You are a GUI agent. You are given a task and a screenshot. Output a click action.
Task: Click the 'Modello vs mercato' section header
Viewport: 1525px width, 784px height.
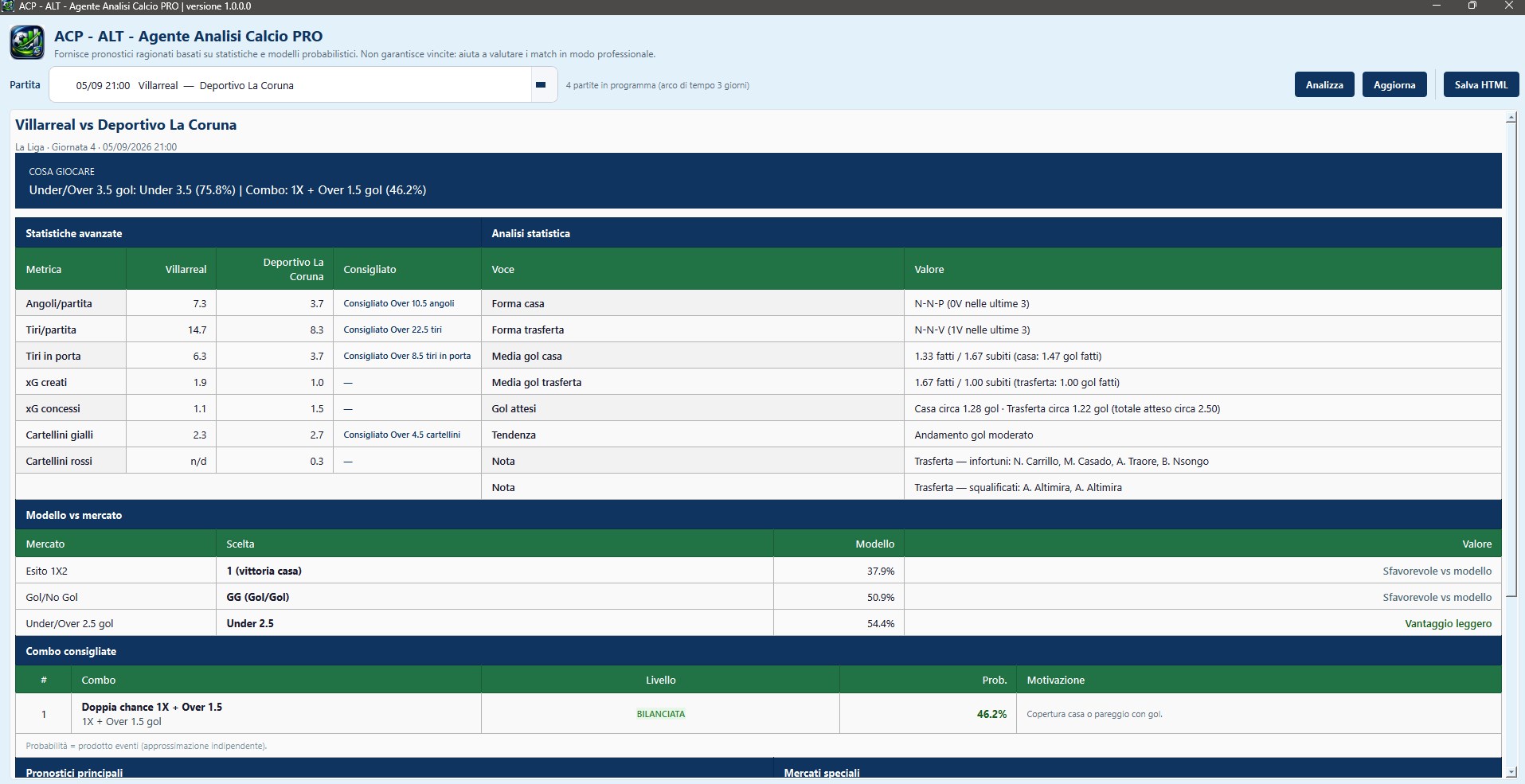pyautogui.click(x=74, y=515)
